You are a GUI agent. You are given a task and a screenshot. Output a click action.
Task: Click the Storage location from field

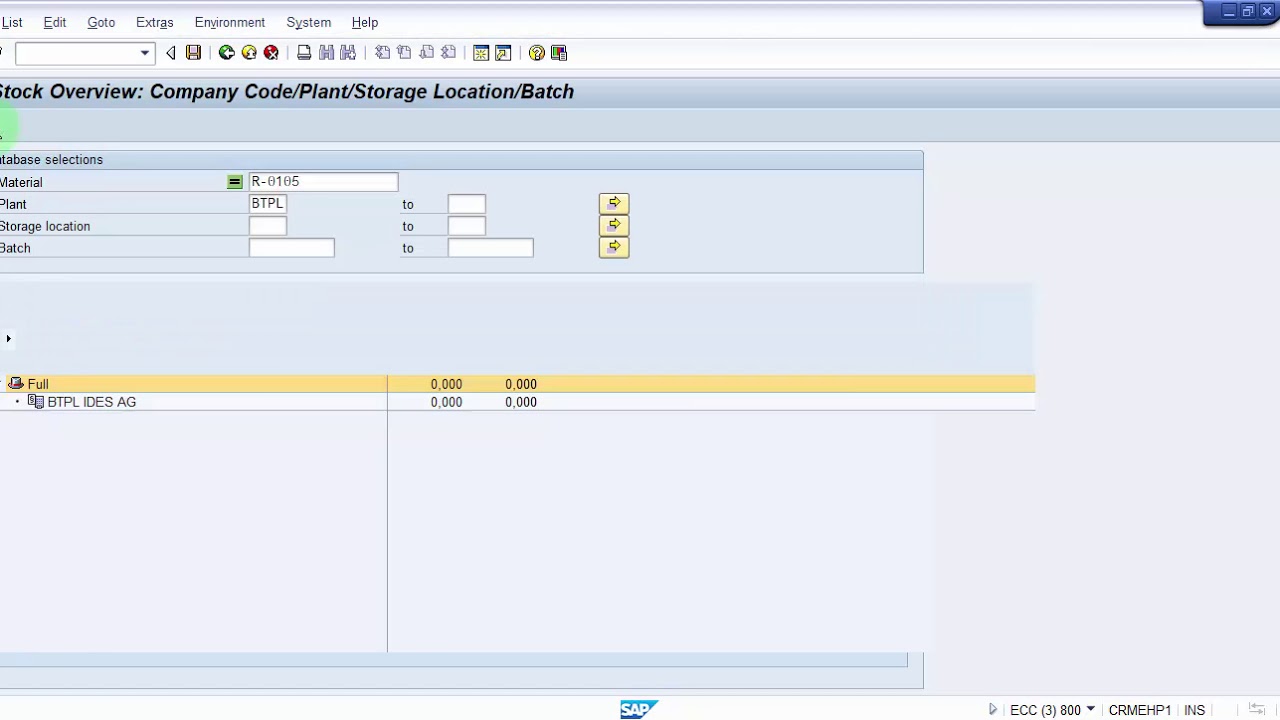point(267,226)
